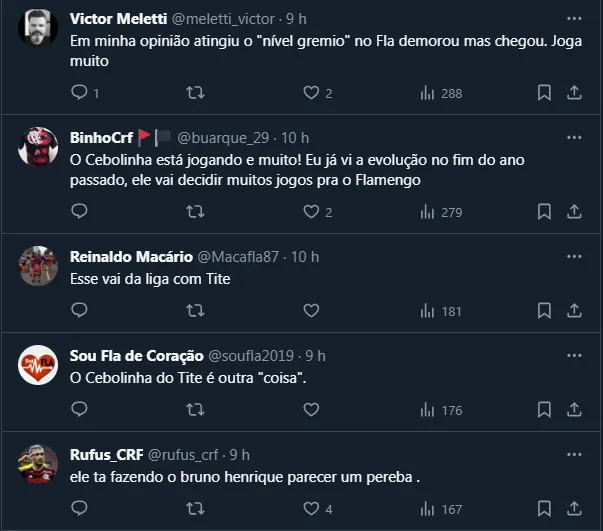Bookmark Sou Fla de Coração's tweet
The width and height of the screenshot is (603, 531).
[544, 410]
